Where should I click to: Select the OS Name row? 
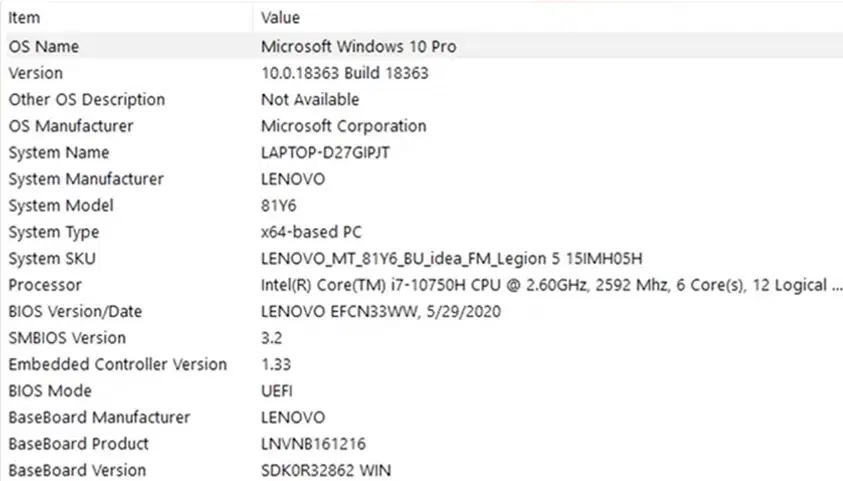(x=424, y=46)
